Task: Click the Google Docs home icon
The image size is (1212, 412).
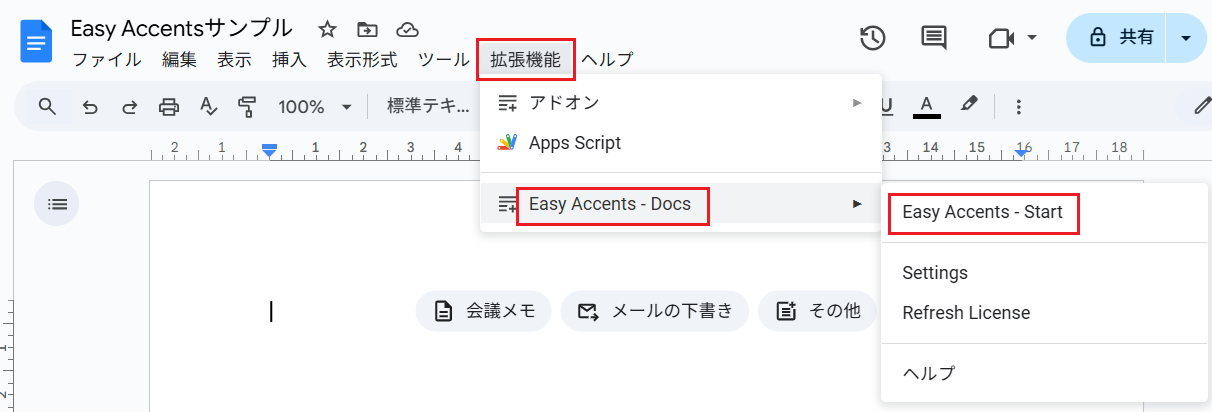Action: pyautogui.click(x=37, y=42)
